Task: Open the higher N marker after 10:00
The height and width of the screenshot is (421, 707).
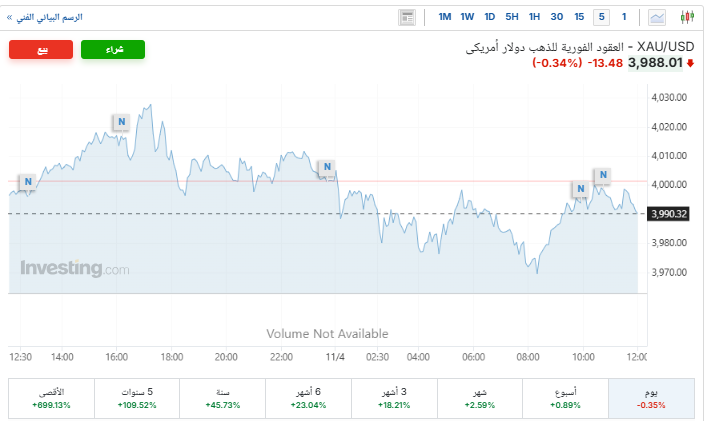Action: tap(602, 176)
